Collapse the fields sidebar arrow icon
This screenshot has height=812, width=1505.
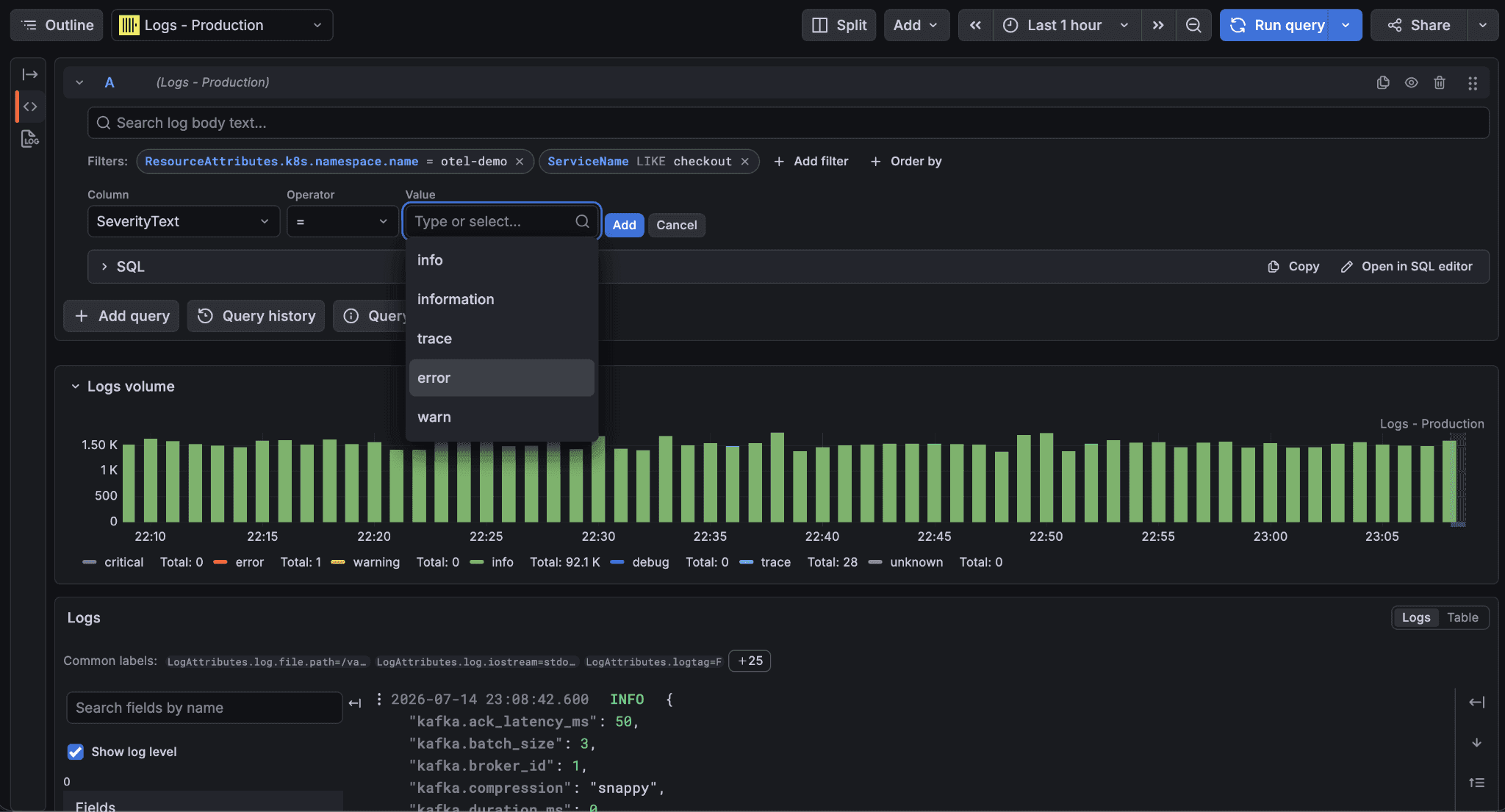[x=355, y=703]
